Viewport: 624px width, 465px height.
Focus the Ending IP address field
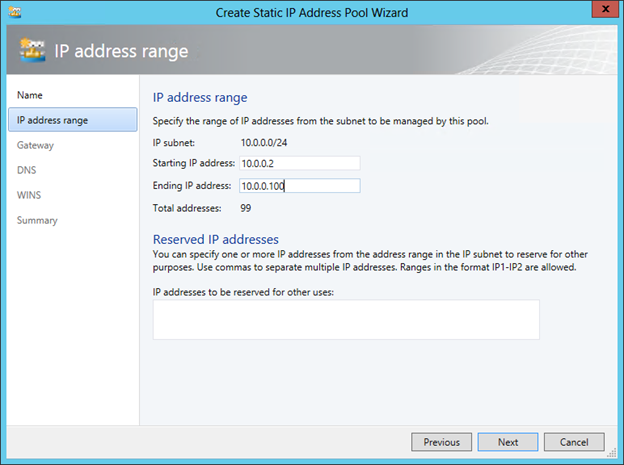(298, 186)
